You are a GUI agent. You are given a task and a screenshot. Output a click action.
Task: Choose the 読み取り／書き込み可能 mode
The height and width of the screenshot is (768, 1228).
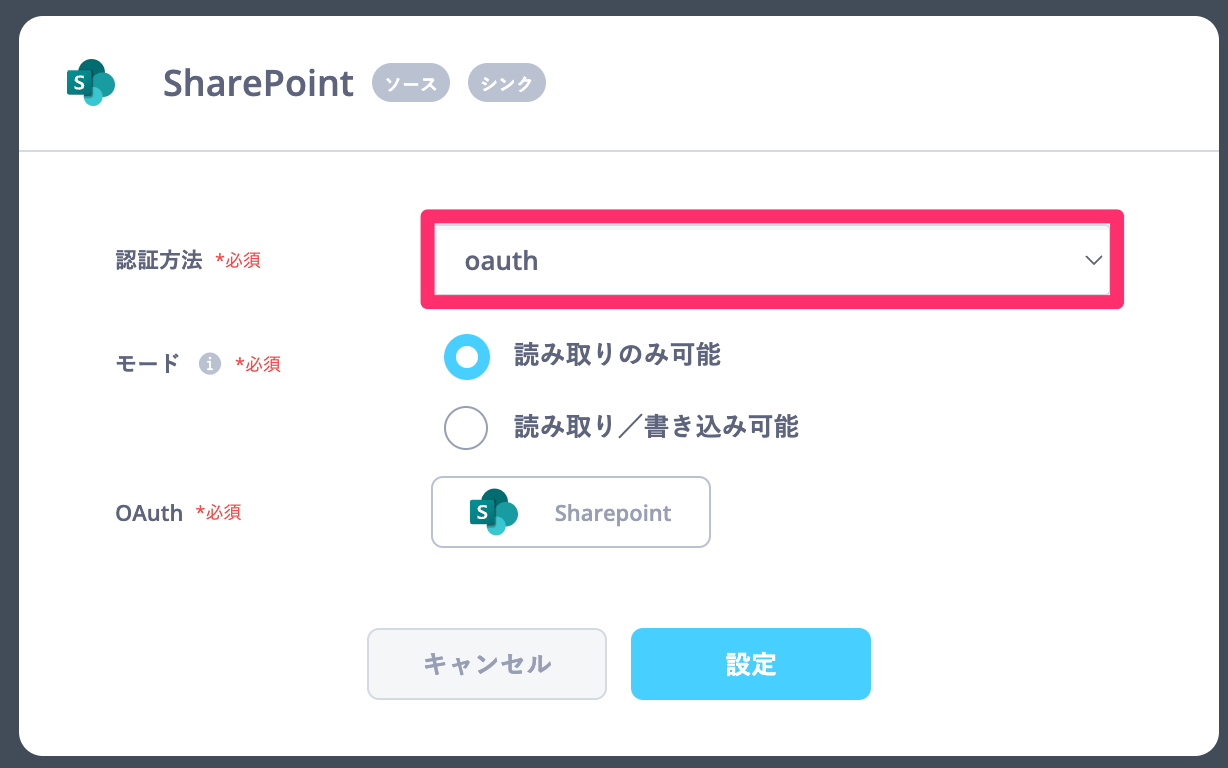[x=466, y=428]
